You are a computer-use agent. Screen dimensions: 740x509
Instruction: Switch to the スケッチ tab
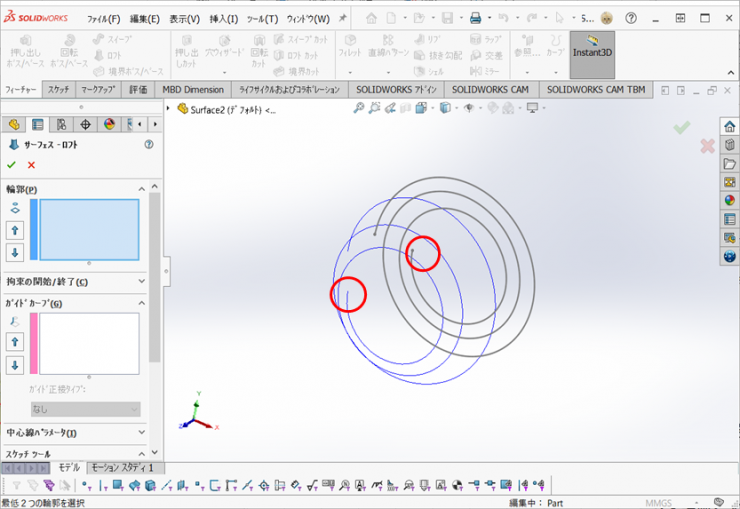59,90
